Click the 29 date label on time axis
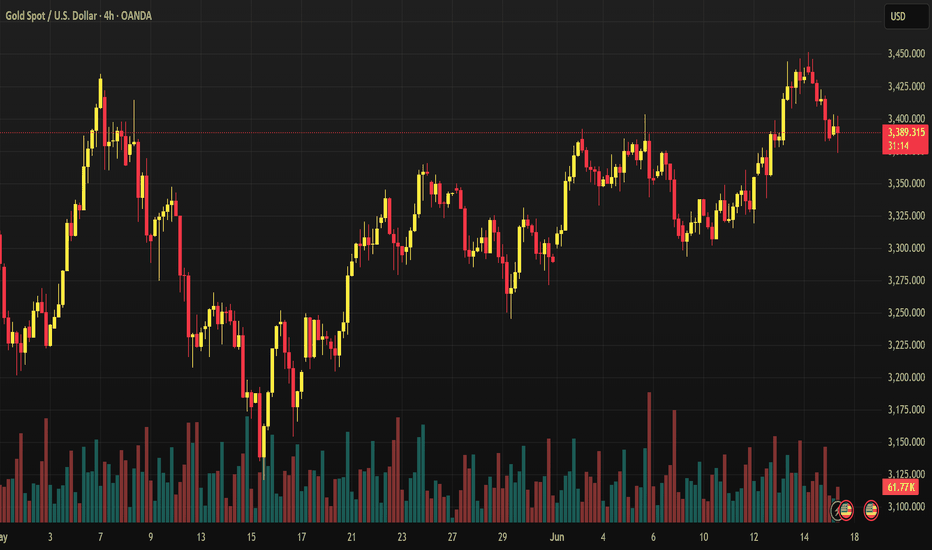Viewport: 932px width, 550px height. point(502,537)
